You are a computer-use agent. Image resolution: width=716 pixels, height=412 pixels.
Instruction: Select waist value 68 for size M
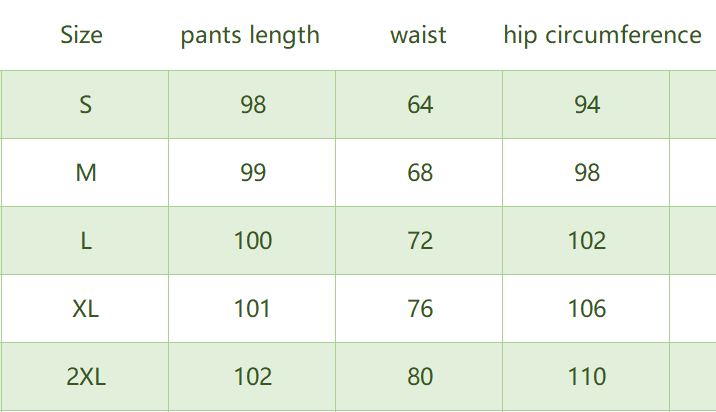point(420,172)
